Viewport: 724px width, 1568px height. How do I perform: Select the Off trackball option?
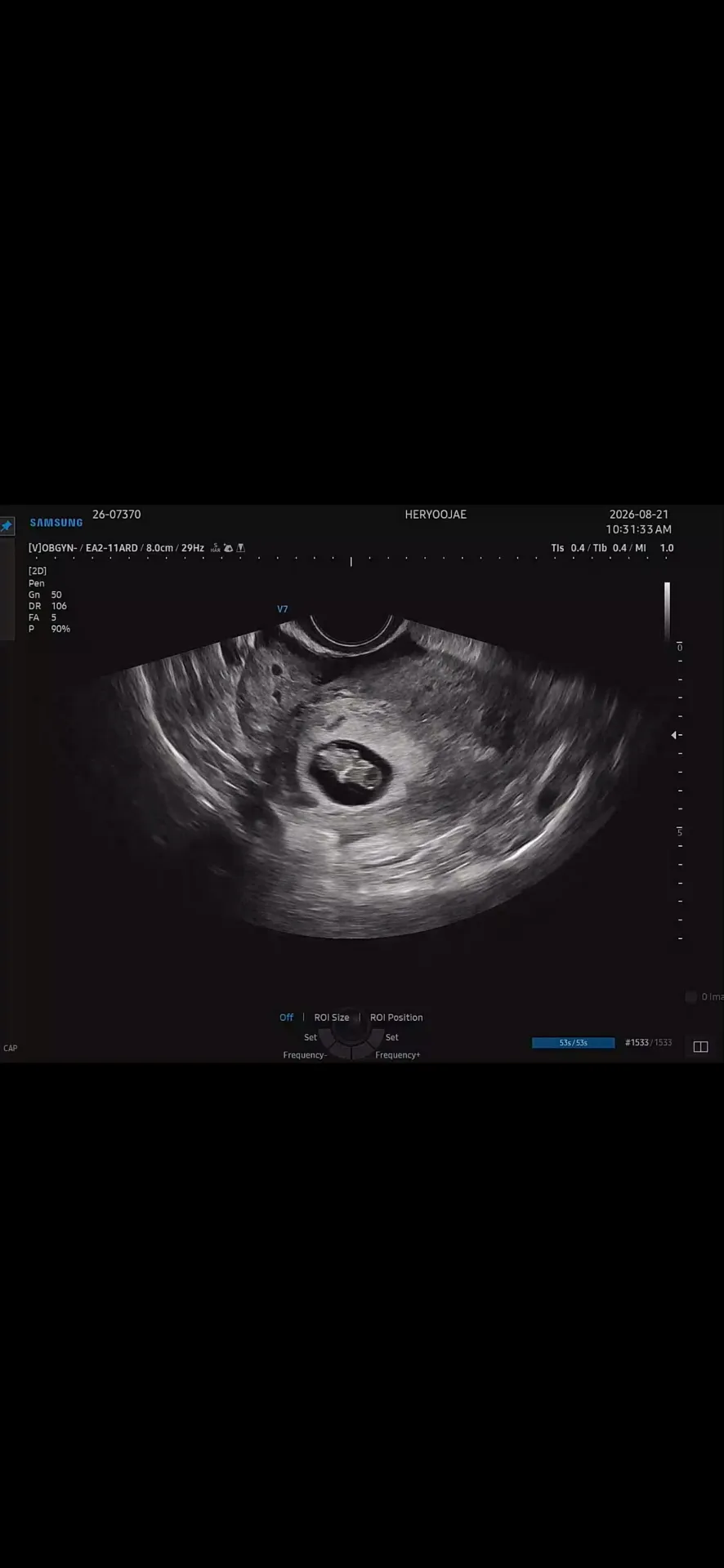(286, 1018)
